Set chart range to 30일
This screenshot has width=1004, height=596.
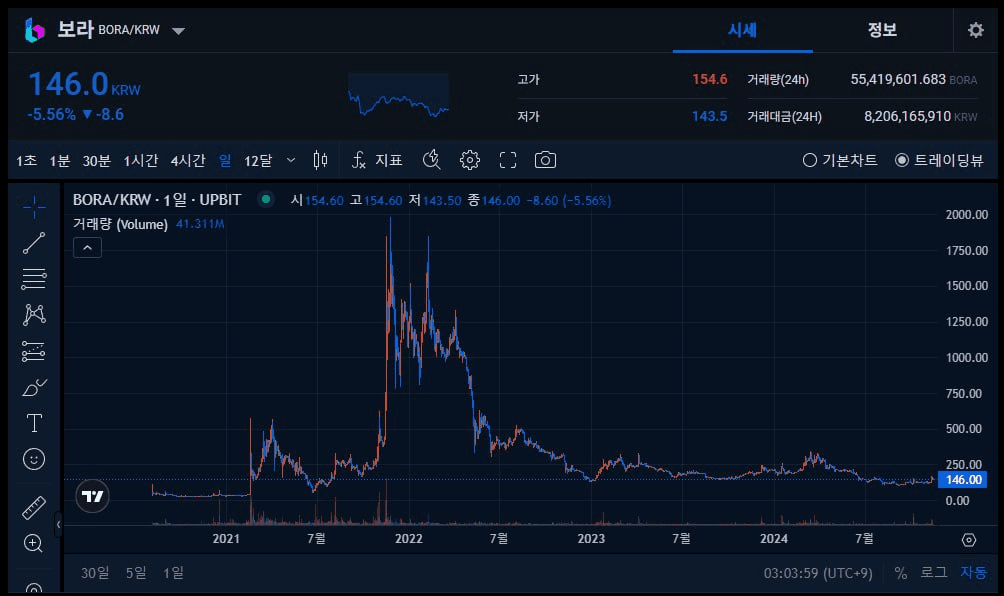pyautogui.click(x=95, y=573)
